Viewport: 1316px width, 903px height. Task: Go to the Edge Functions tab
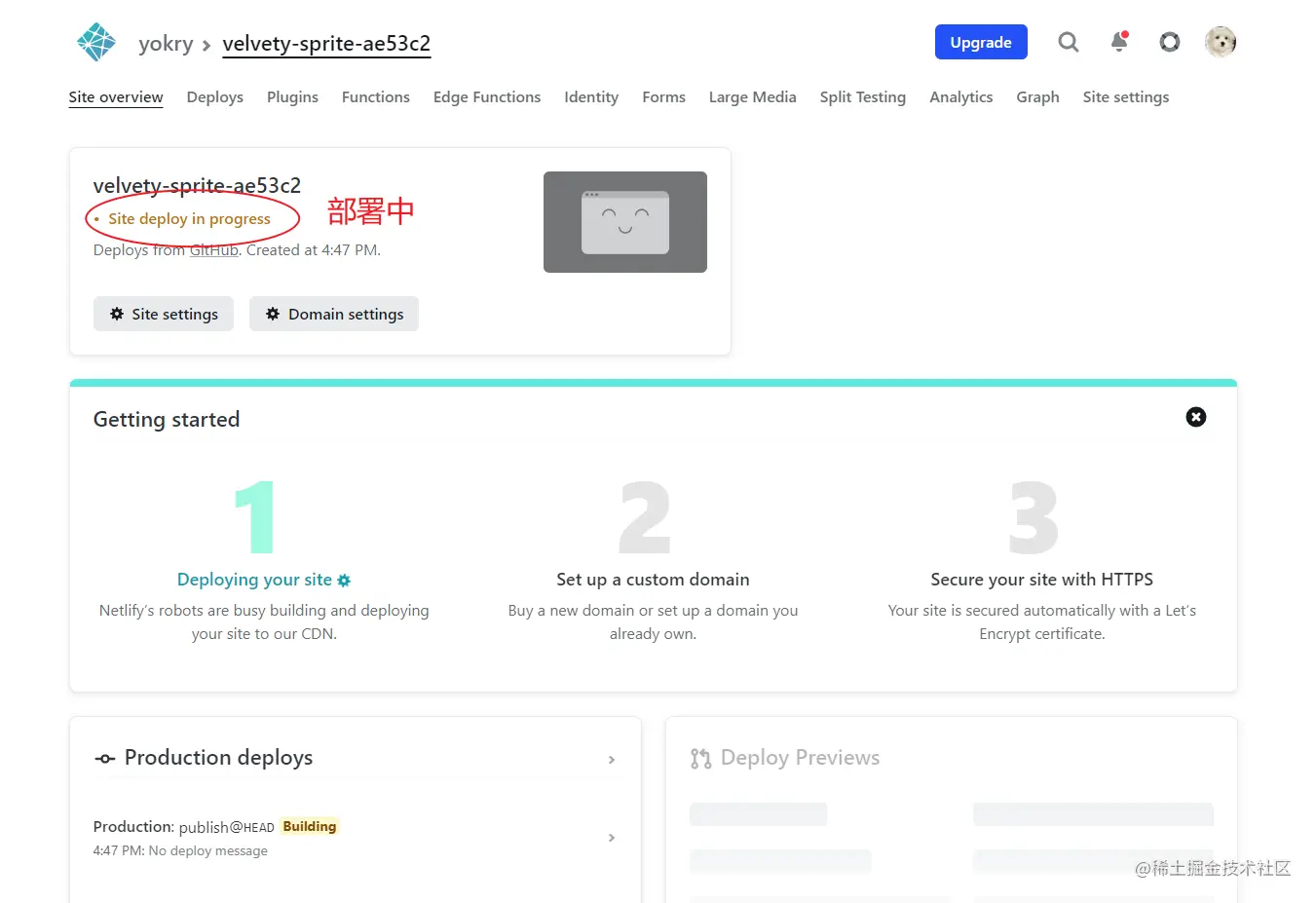click(x=487, y=97)
